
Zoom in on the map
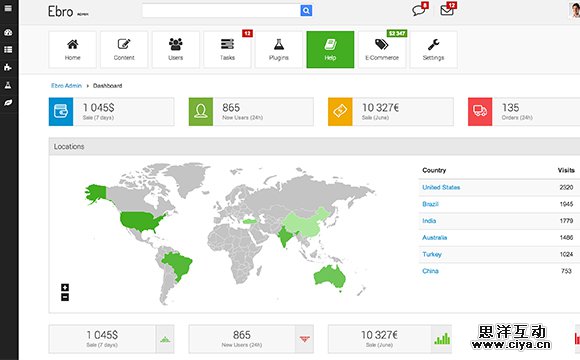click(x=65, y=287)
